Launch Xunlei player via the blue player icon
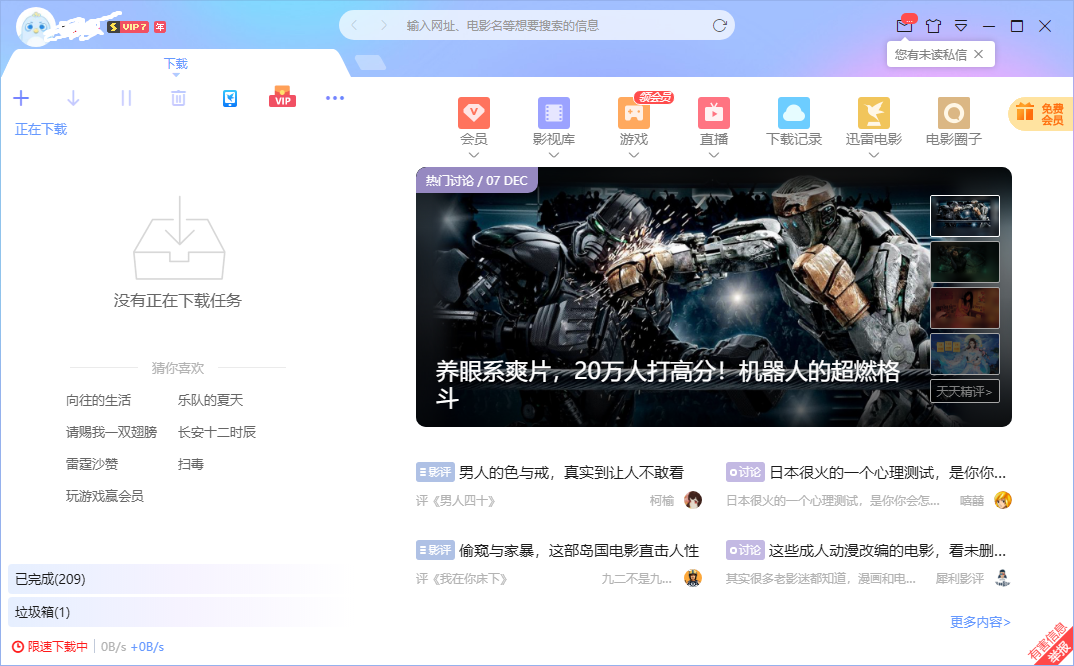 click(x=230, y=98)
